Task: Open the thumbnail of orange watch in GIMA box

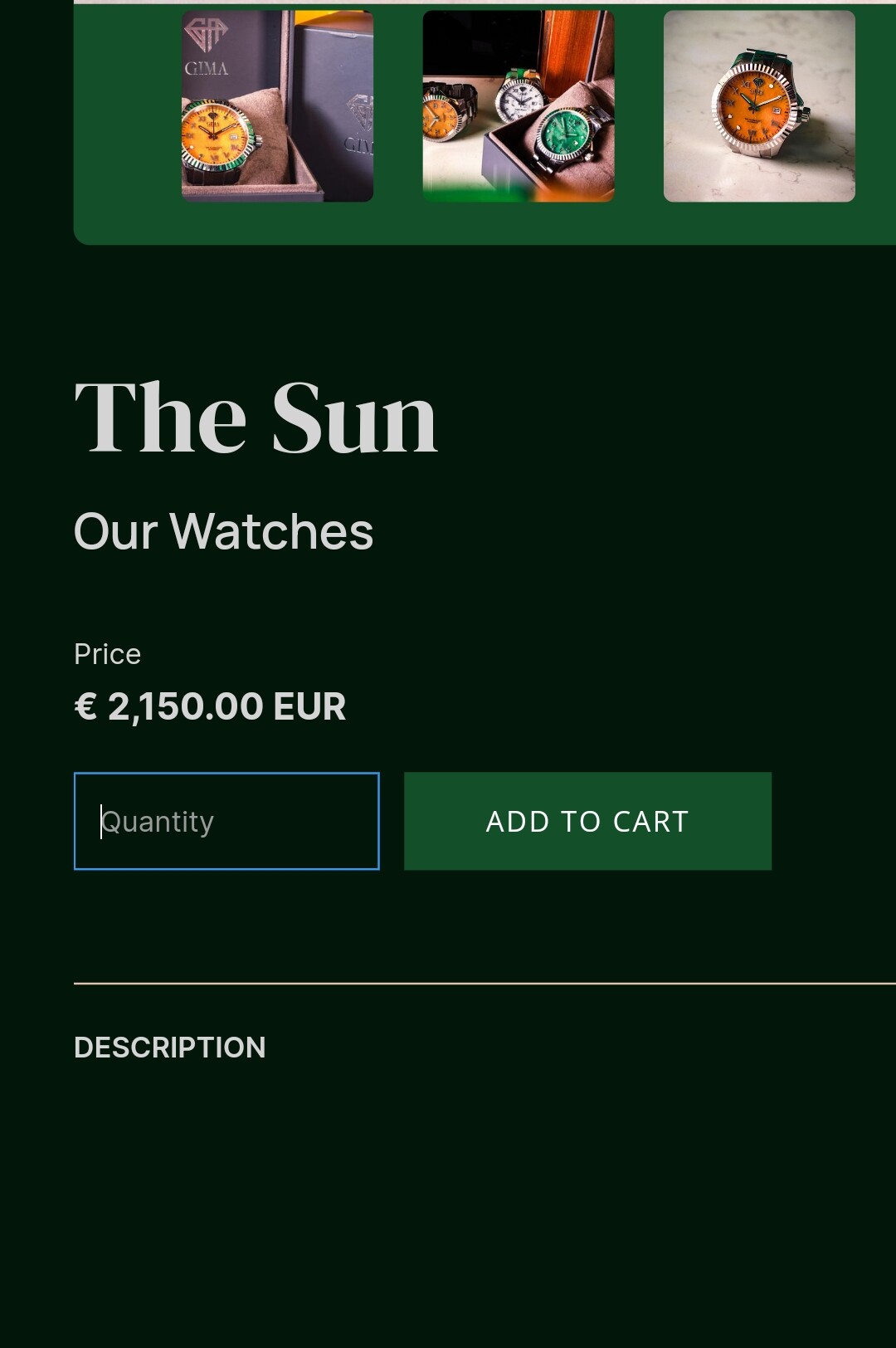Action: 277,106
